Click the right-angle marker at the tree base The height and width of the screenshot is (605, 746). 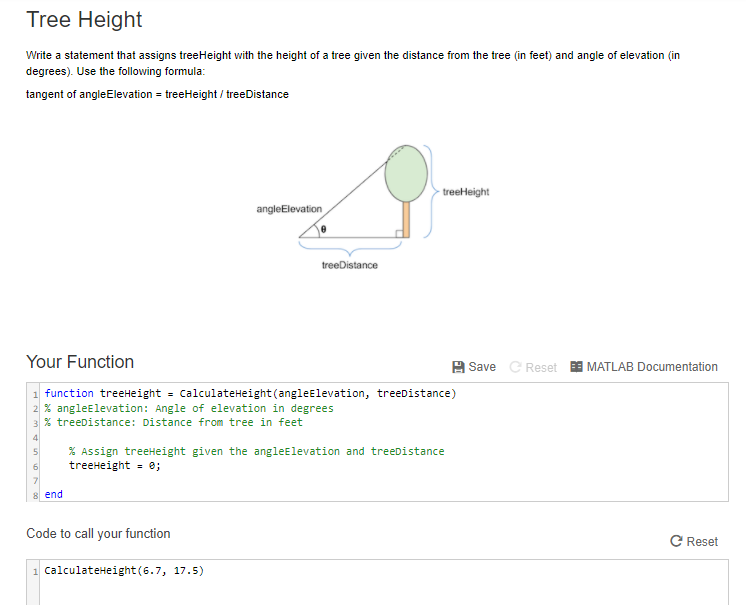[x=399, y=234]
